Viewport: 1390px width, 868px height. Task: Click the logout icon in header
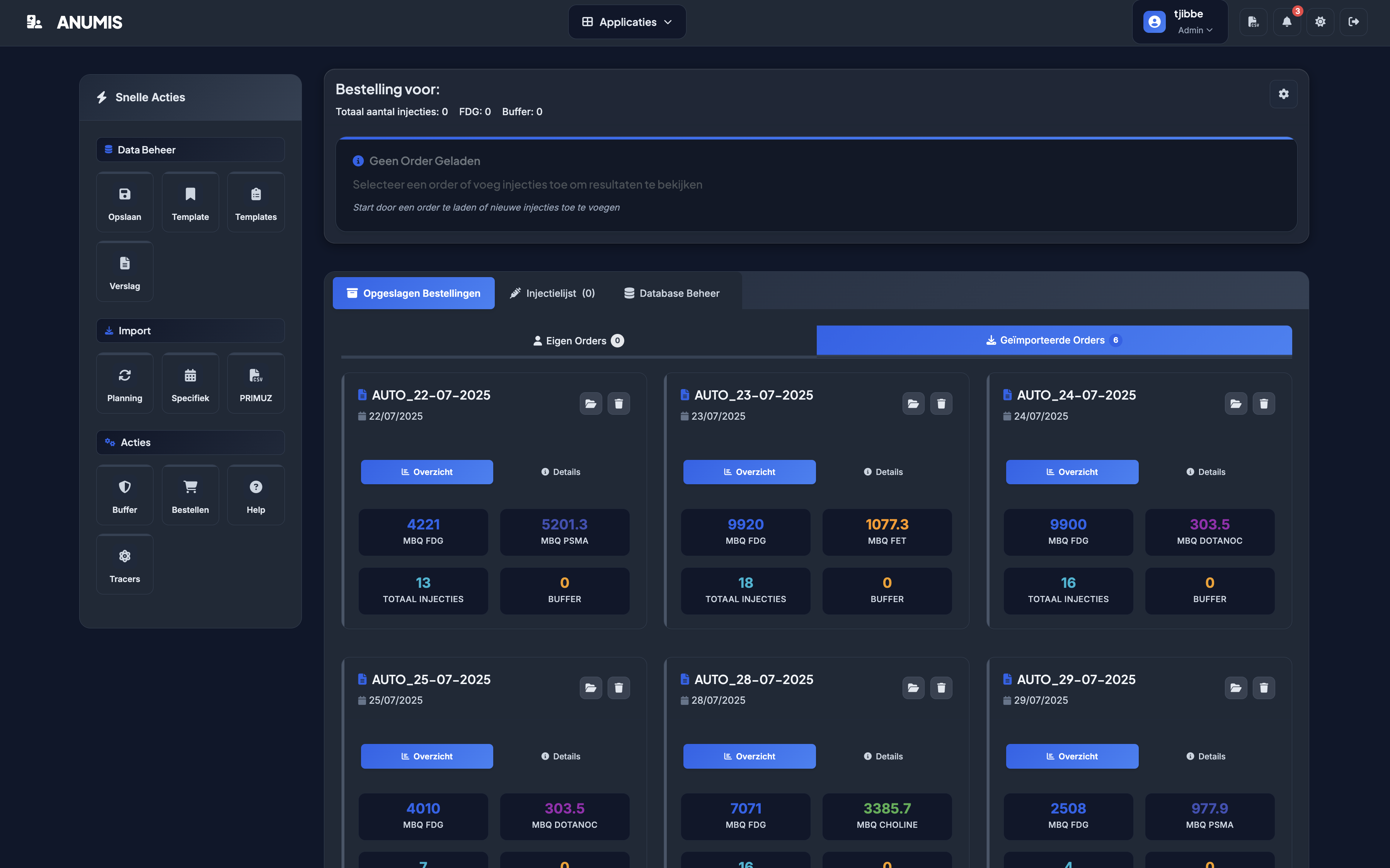click(x=1353, y=22)
